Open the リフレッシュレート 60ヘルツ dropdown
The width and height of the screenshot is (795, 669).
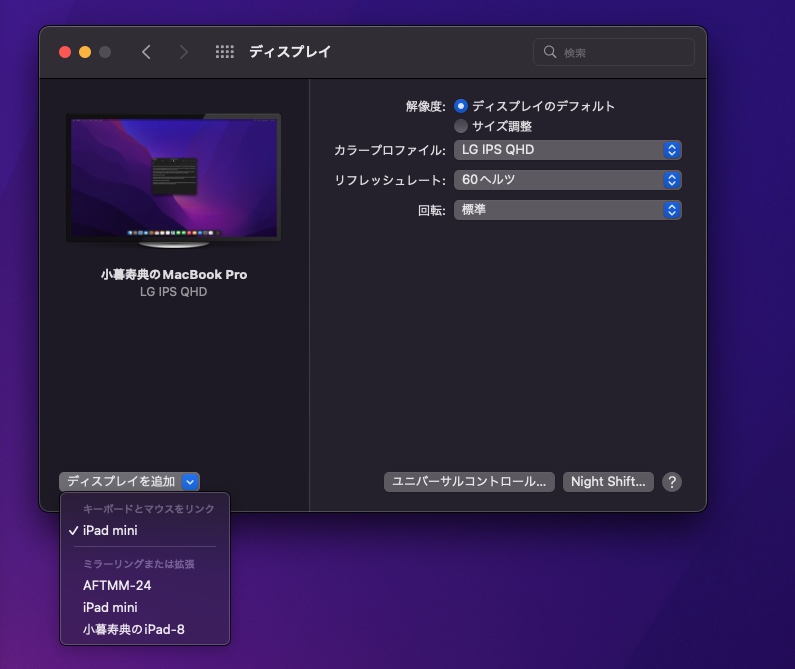pyautogui.click(x=568, y=180)
